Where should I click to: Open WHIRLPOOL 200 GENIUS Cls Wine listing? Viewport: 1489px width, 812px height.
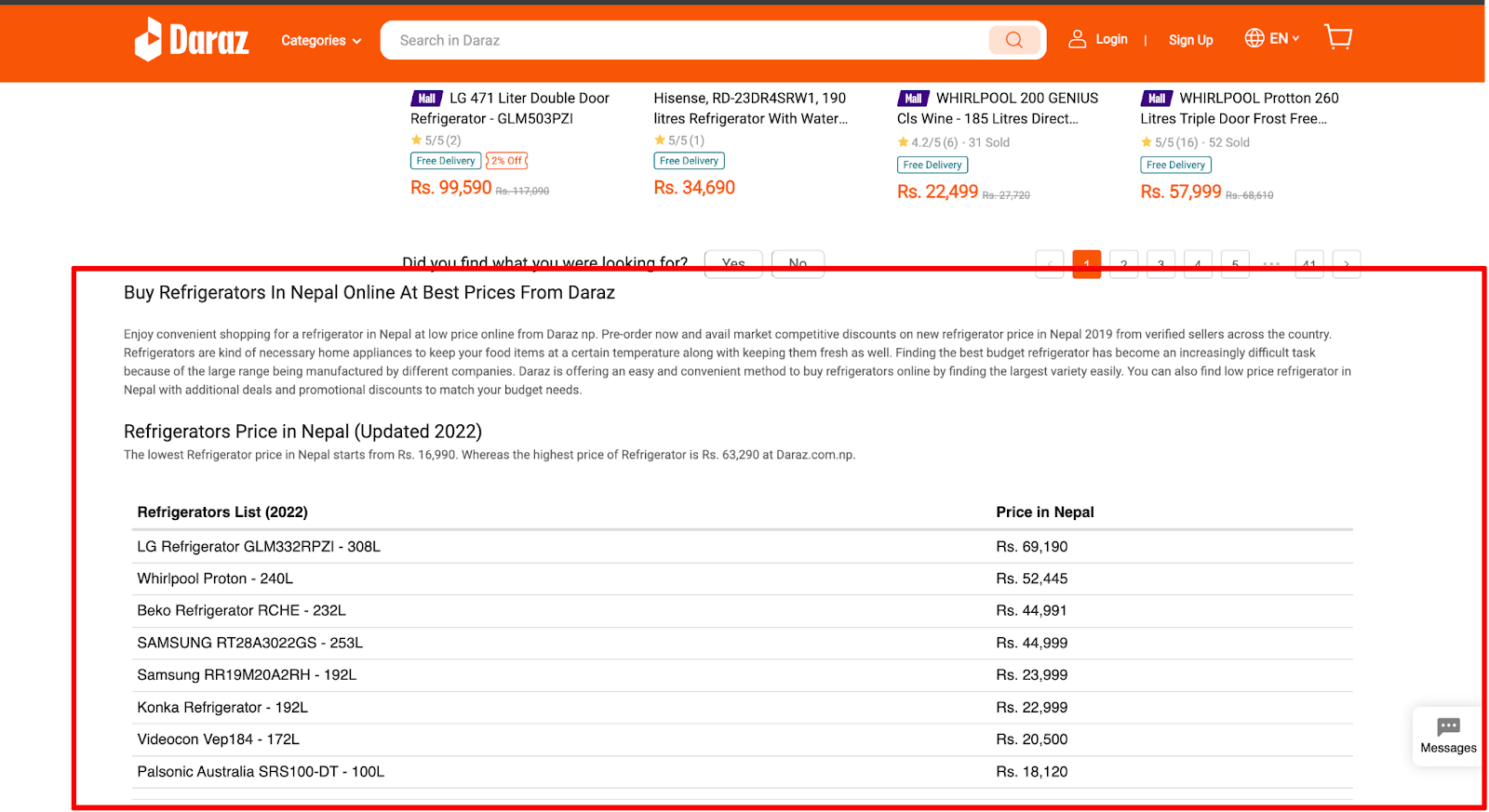pyautogui.click(x=998, y=108)
